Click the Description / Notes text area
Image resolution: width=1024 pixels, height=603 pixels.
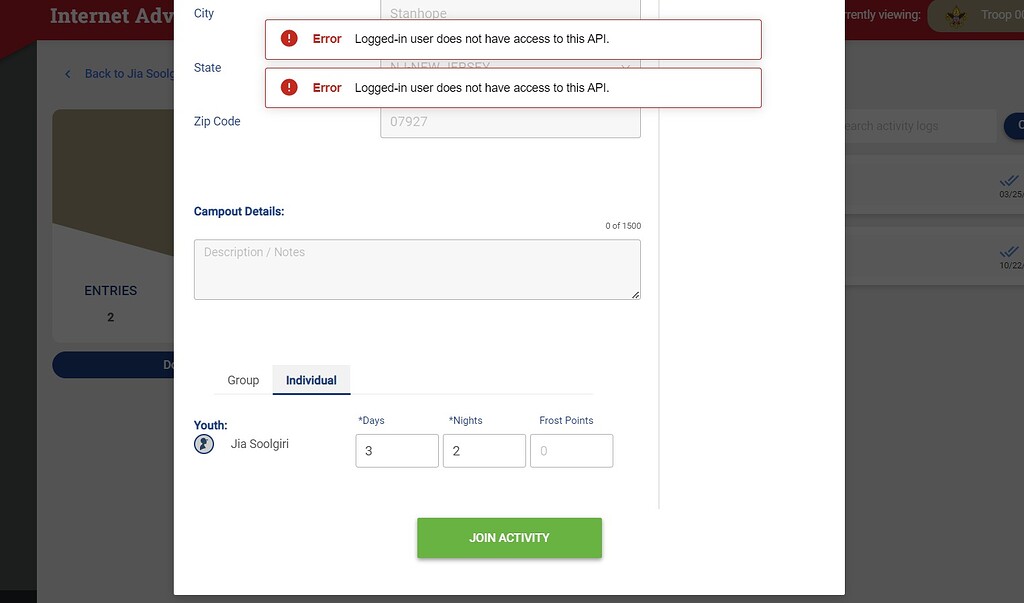pos(417,269)
